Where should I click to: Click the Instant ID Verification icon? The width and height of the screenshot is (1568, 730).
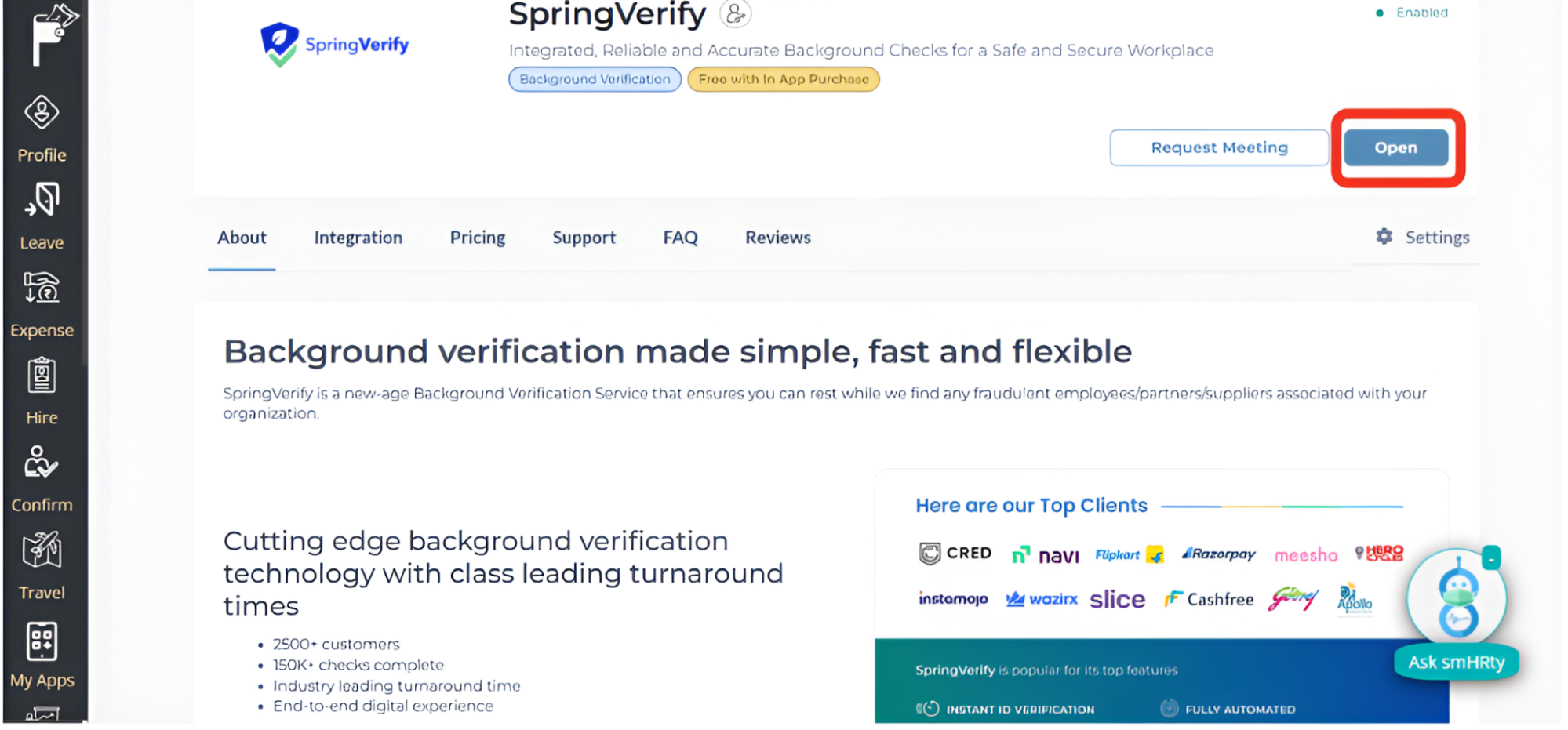pos(928,709)
